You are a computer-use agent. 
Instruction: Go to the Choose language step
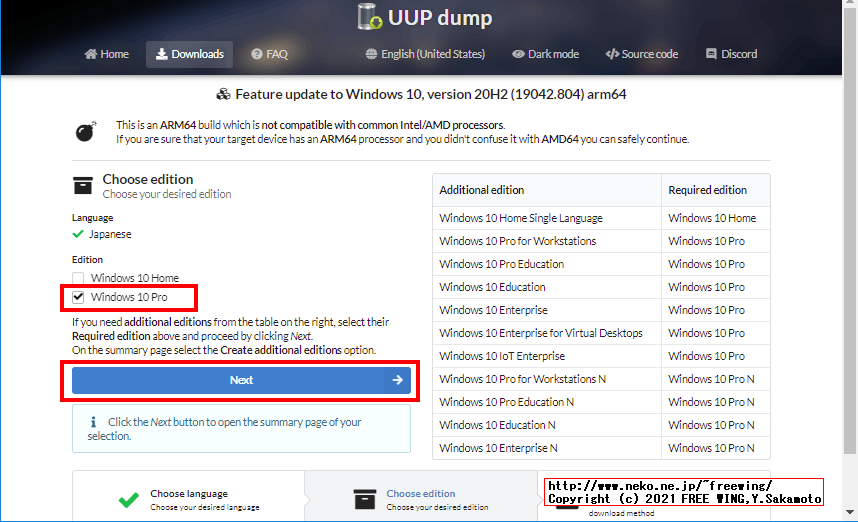(189, 499)
